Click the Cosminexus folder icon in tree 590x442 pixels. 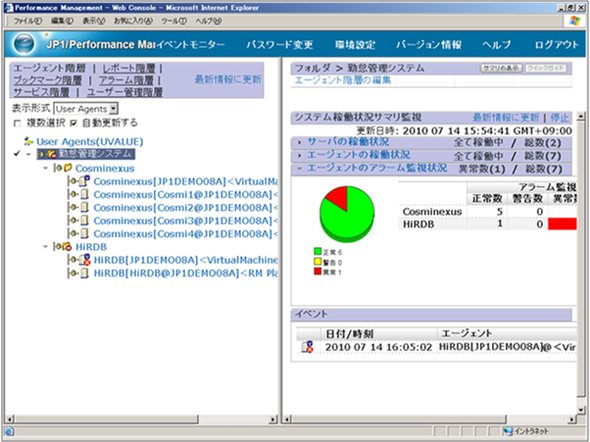[68, 168]
